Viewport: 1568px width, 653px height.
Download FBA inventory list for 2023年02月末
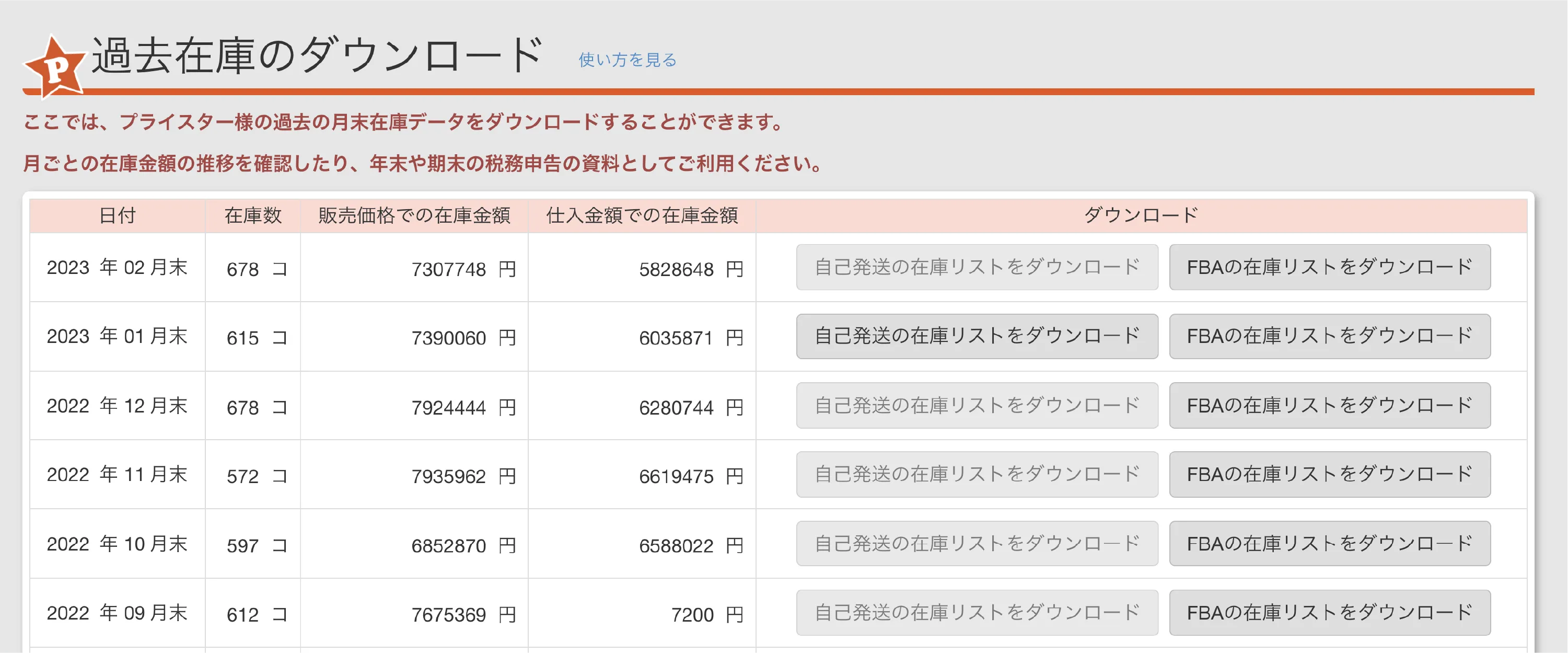1329,267
